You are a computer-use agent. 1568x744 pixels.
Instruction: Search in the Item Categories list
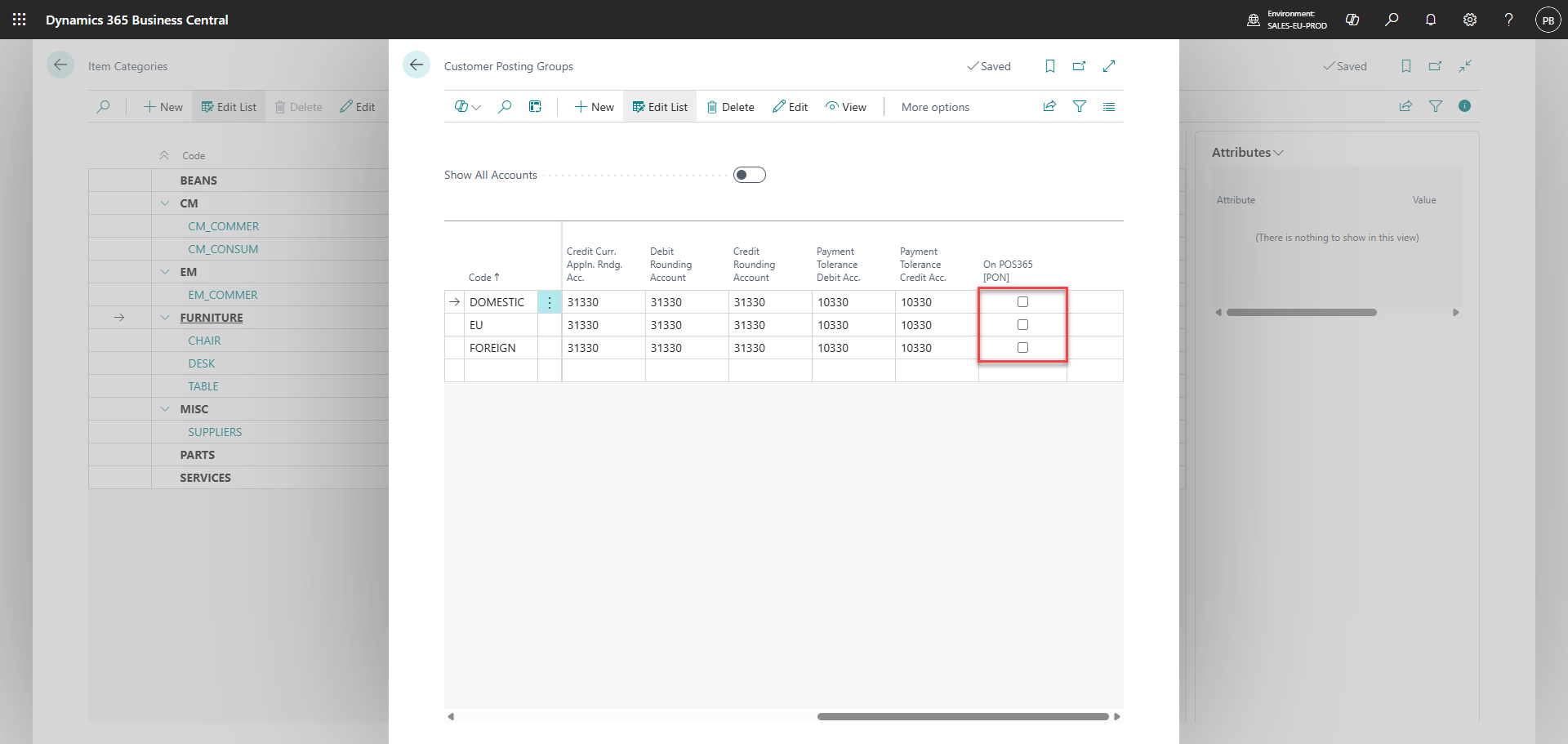click(103, 107)
